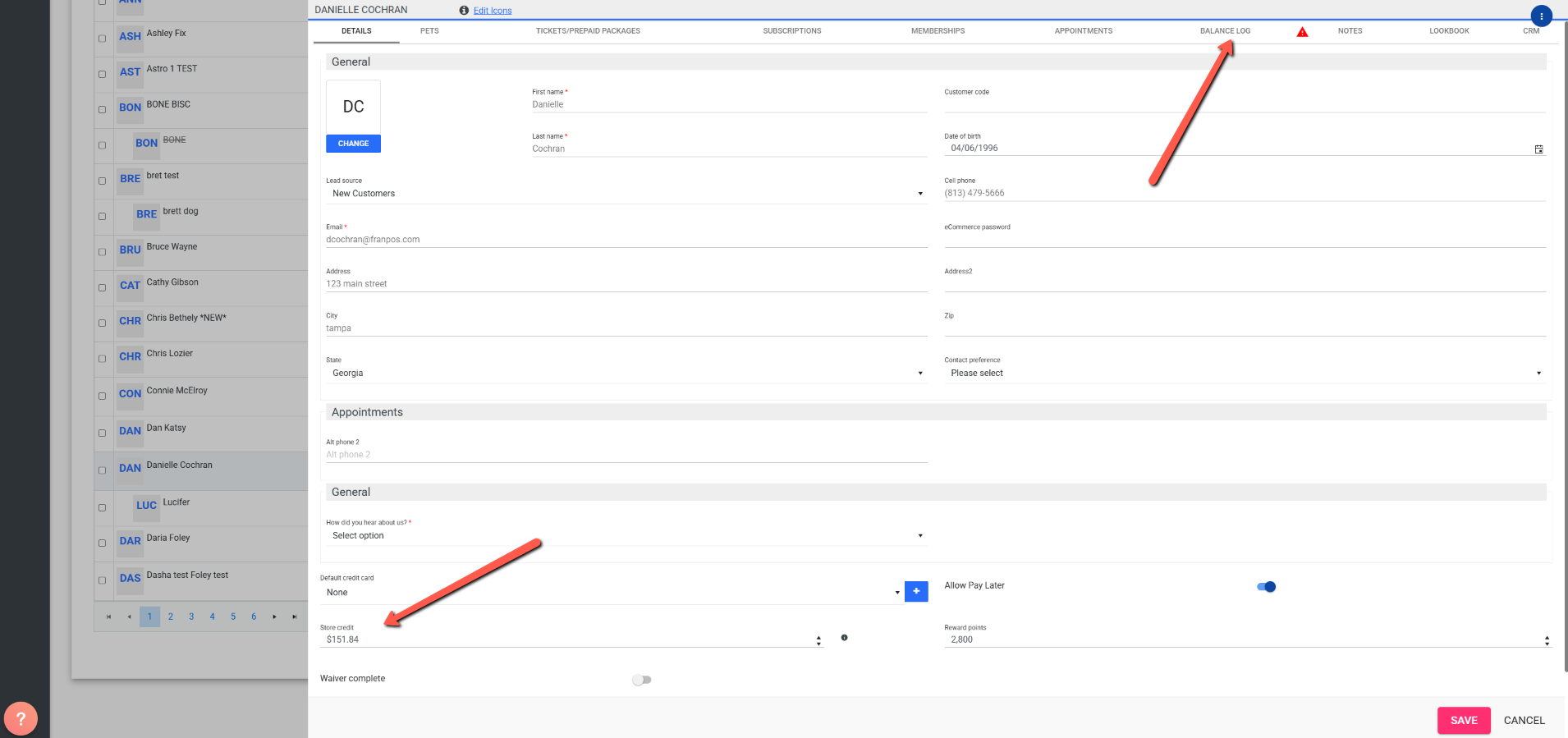This screenshot has height=738, width=1568.
Task: Go to the last page of customer list
Action: (295, 617)
